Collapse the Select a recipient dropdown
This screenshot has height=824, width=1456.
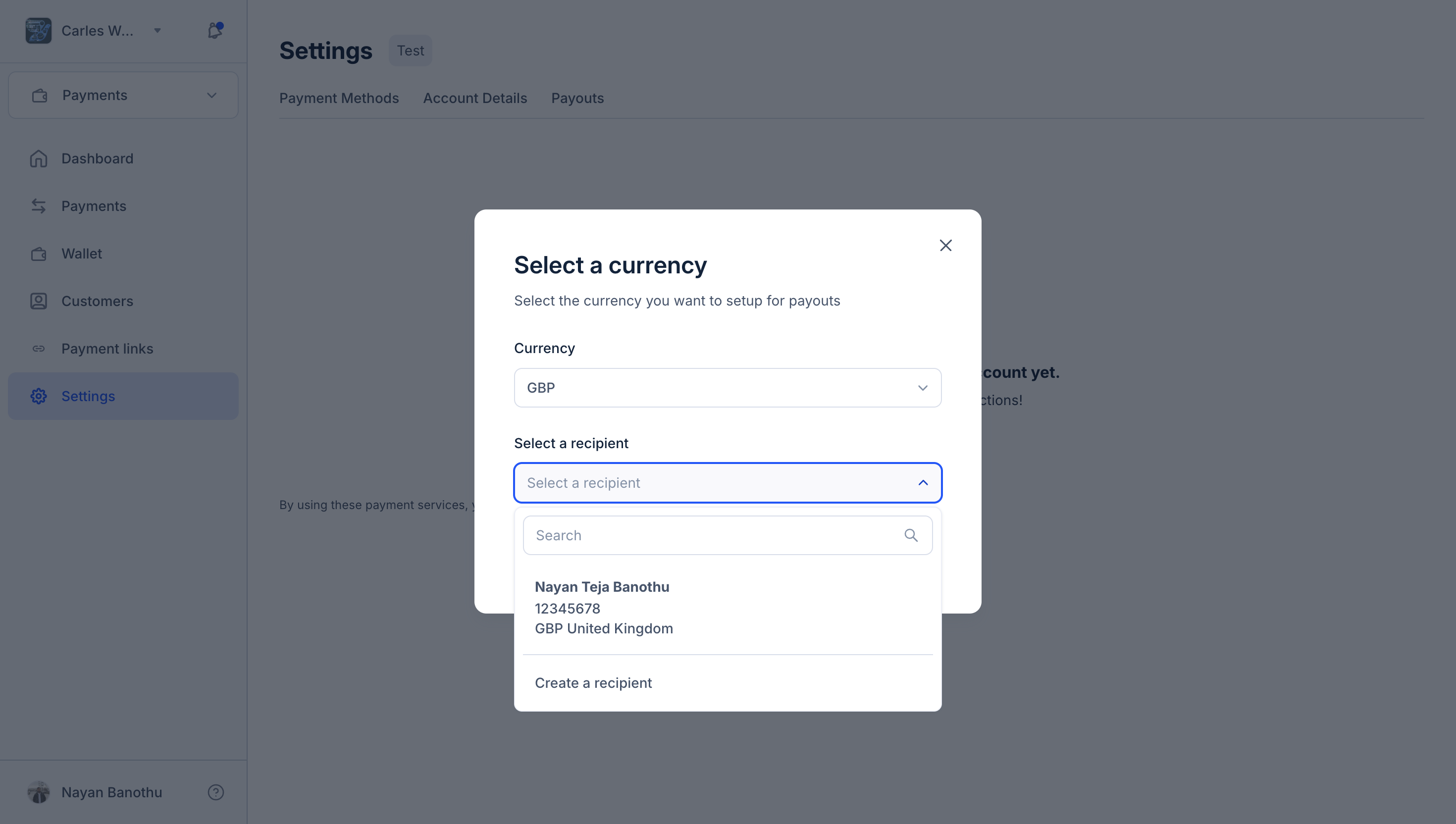[922, 483]
